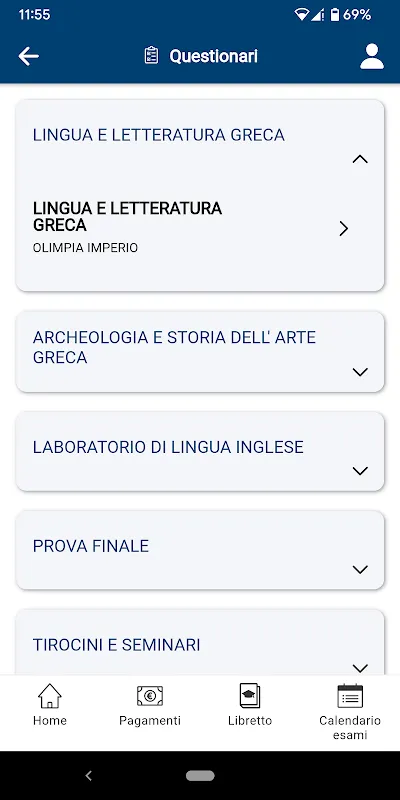Expand Tirocini e Seminari chevron
400x800 pixels.
360,667
